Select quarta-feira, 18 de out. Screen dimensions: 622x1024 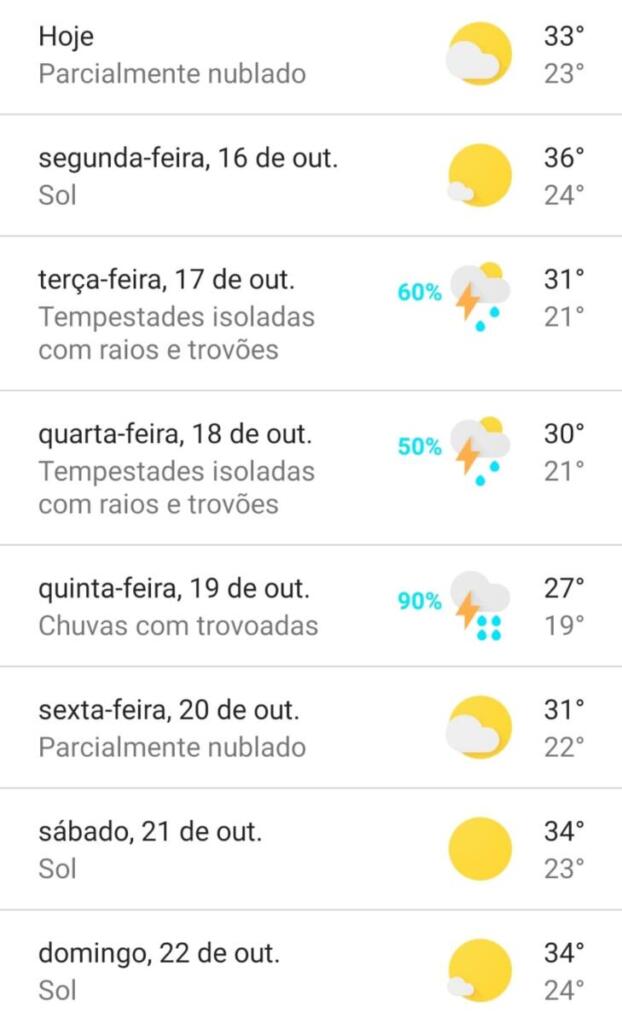click(x=176, y=435)
